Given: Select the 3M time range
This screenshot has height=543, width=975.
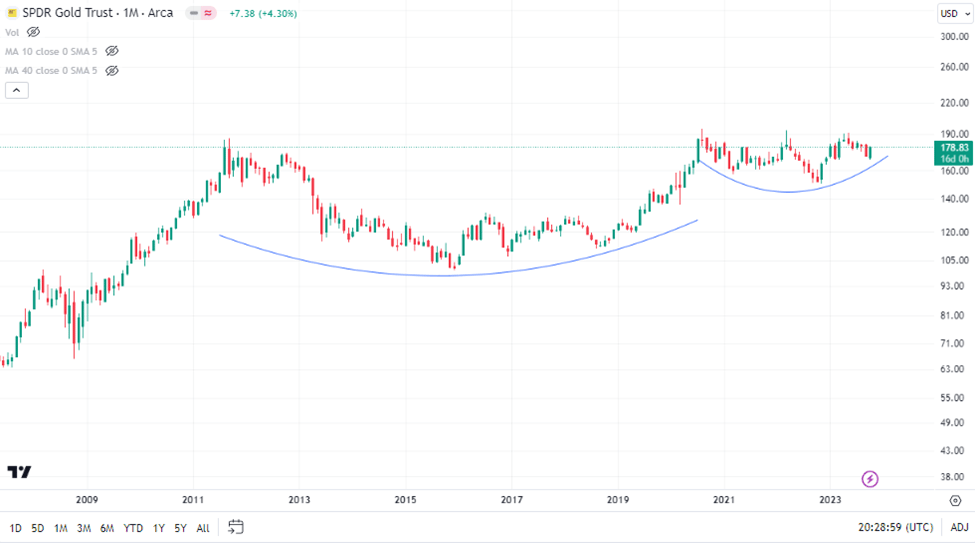Looking at the screenshot, I should point(84,528).
